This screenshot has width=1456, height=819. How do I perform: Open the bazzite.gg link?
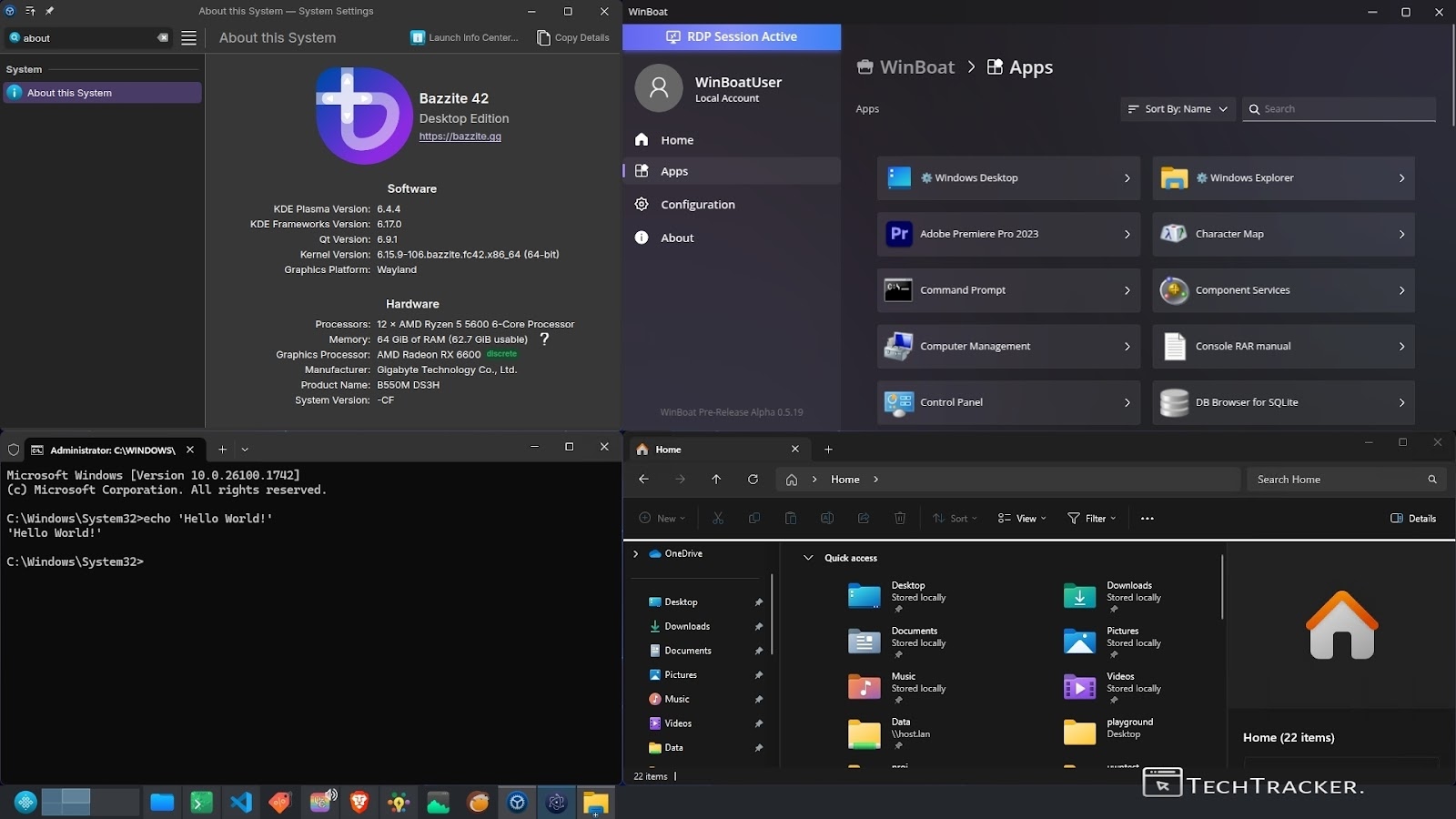click(460, 136)
